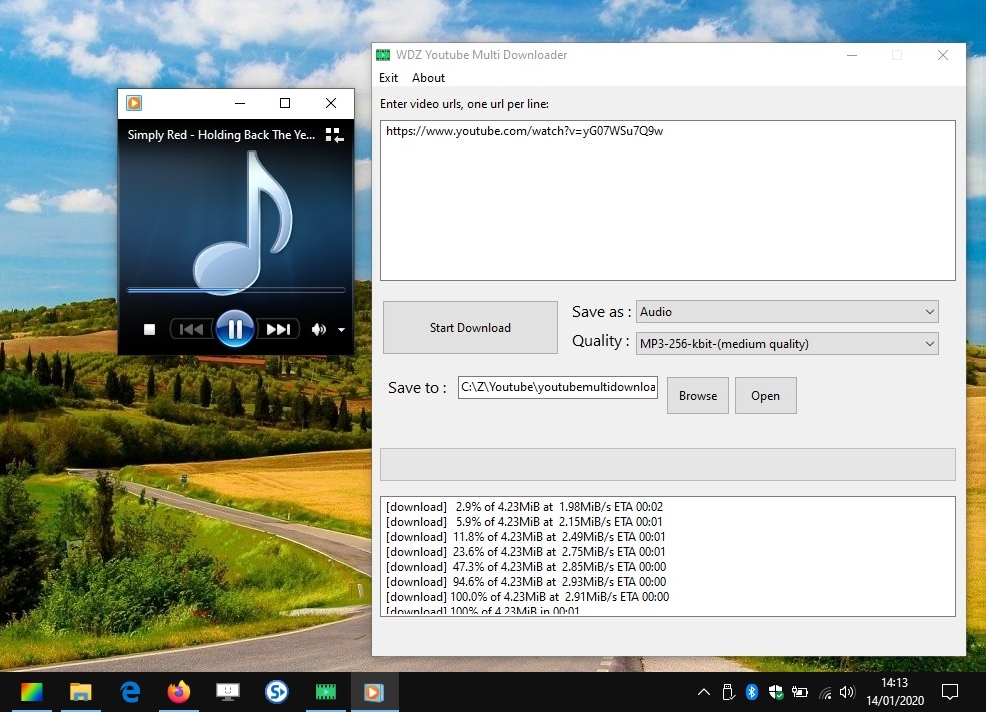Minimize the media player window
Screen dimensions: 986x712
click(x=240, y=103)
